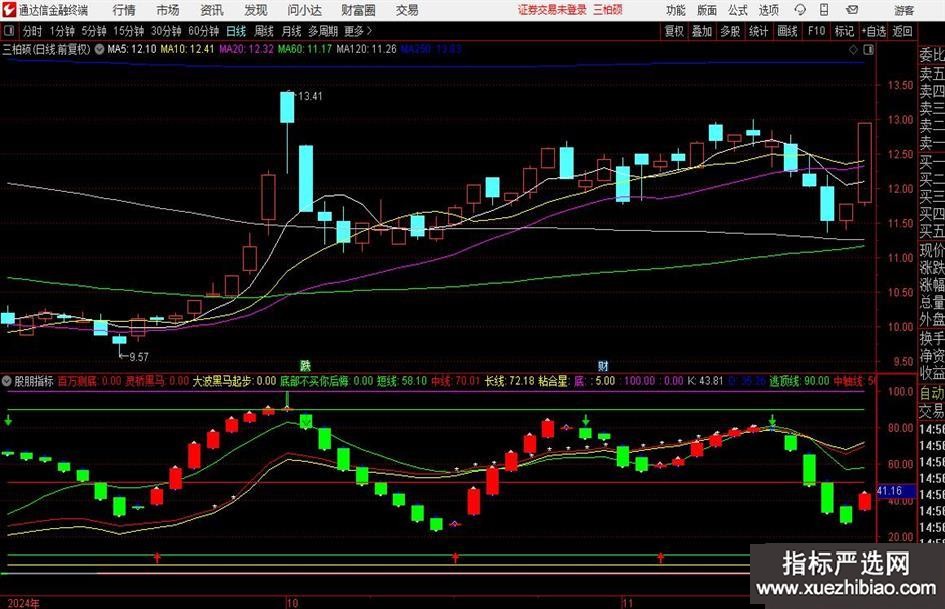Click the 返回 back button
The image size is (945, 609).
[x=902, y=31]
